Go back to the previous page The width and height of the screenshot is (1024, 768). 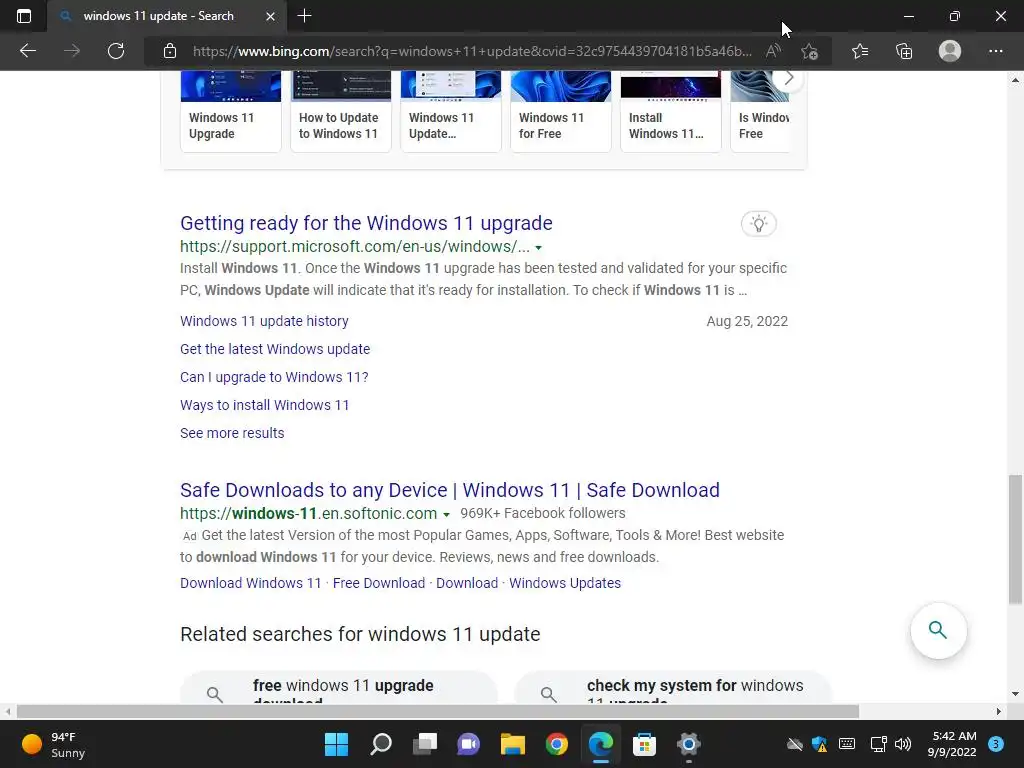28,51
